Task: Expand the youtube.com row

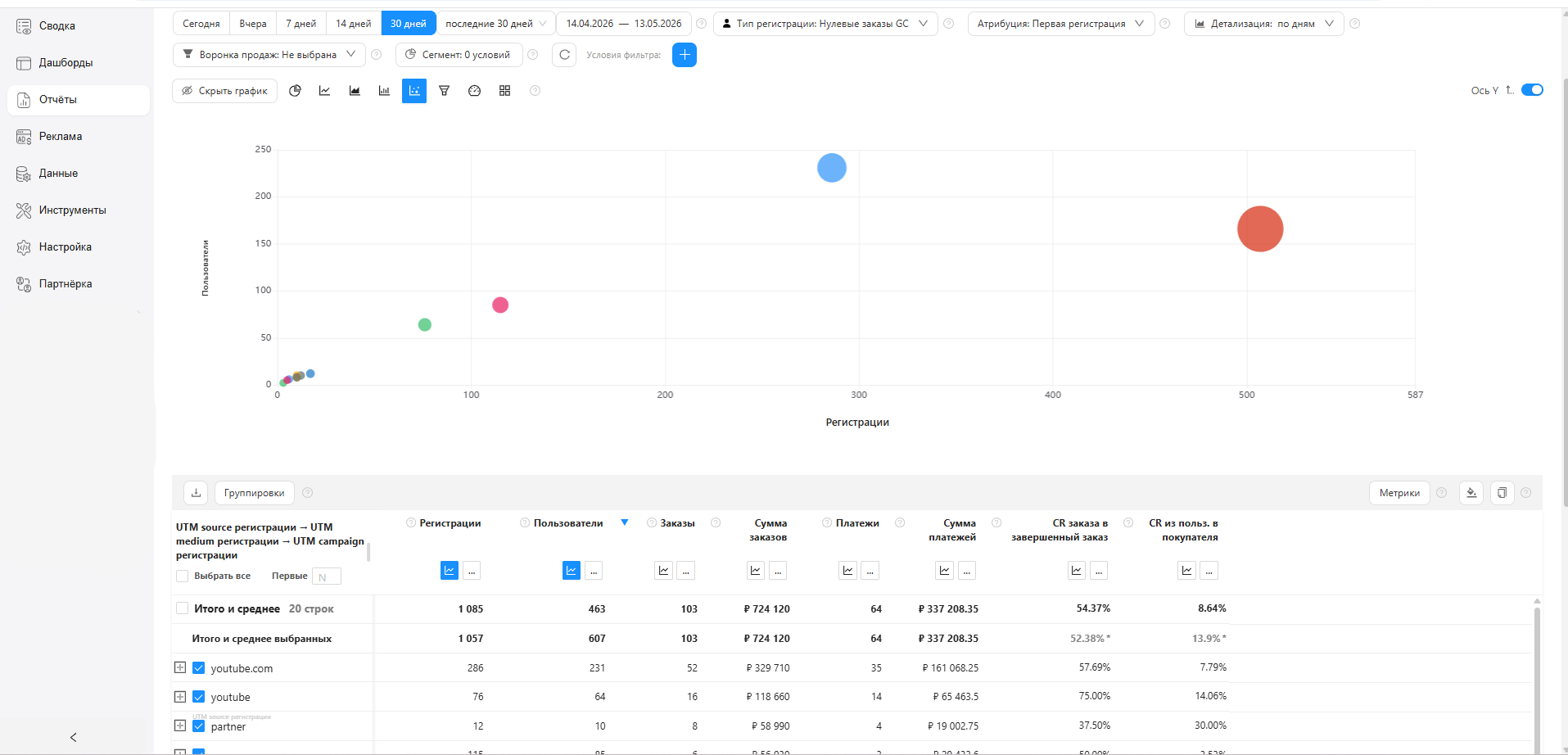Action: coord(180,667)
